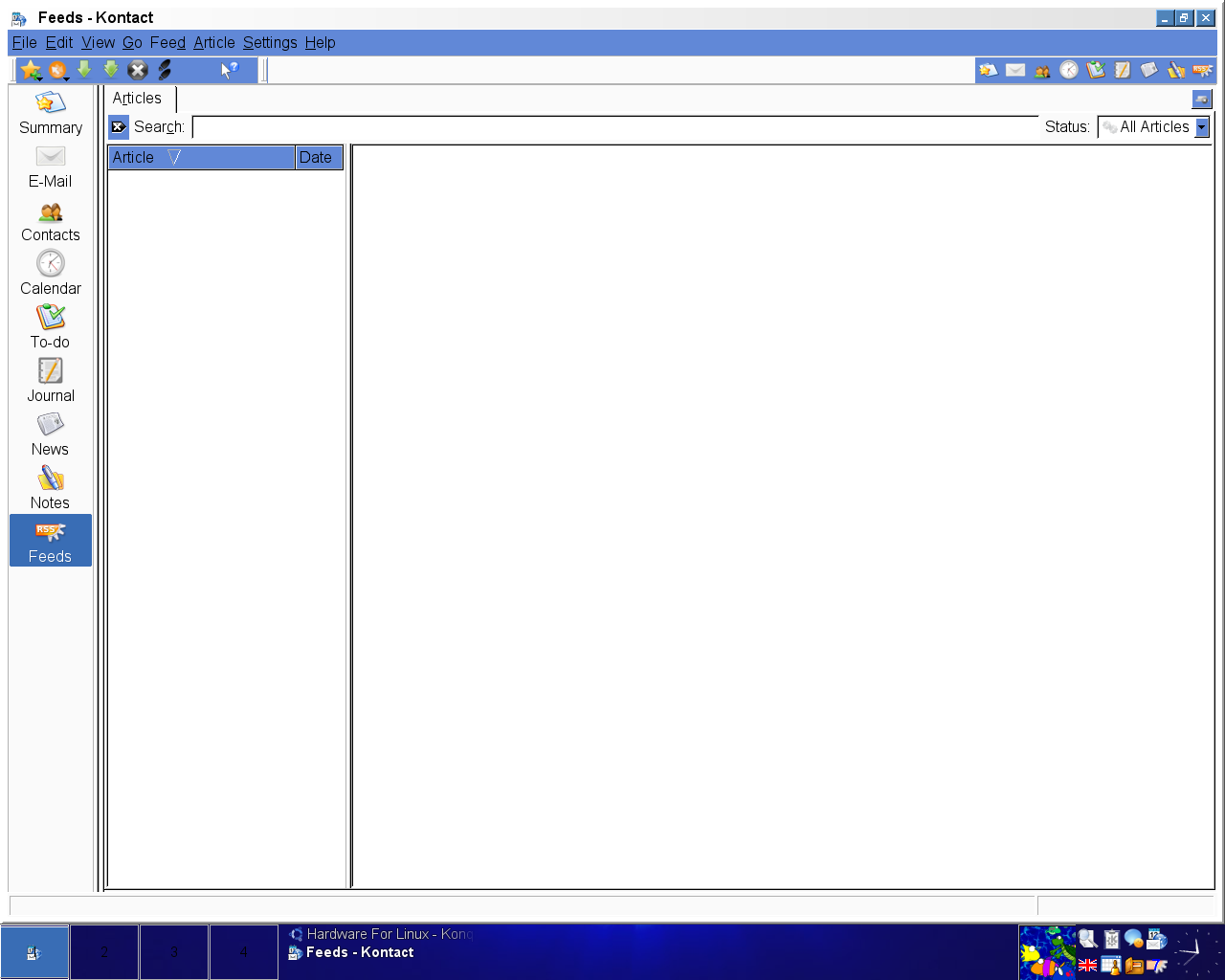
Task: Switch to the To-do component in sidebar
Action: (51, 327)
